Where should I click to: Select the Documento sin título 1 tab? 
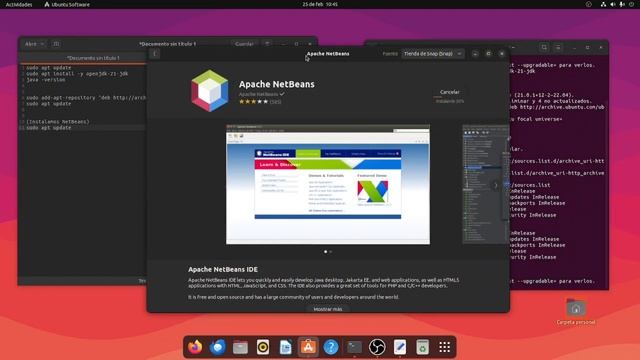point(93,58)
